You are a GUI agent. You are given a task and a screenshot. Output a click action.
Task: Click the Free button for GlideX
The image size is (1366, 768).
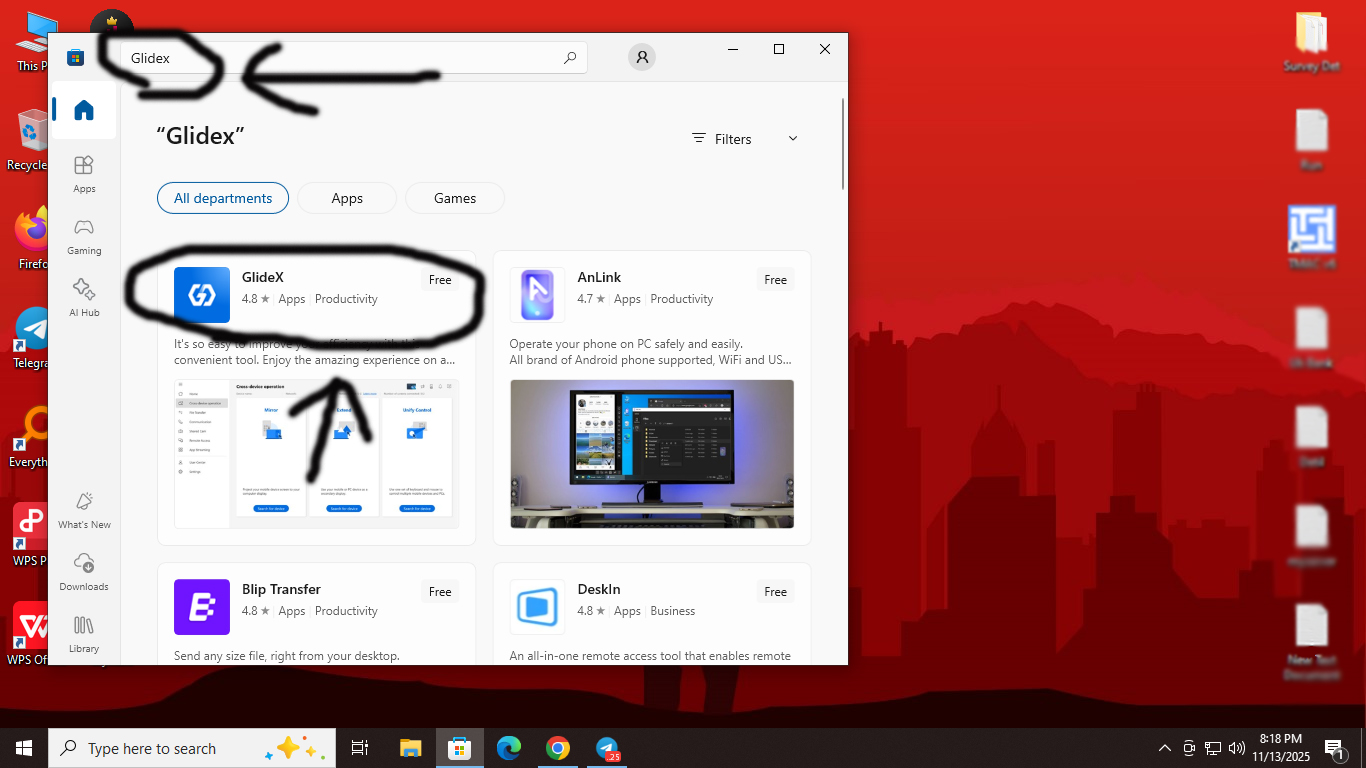tap(440, 280)
